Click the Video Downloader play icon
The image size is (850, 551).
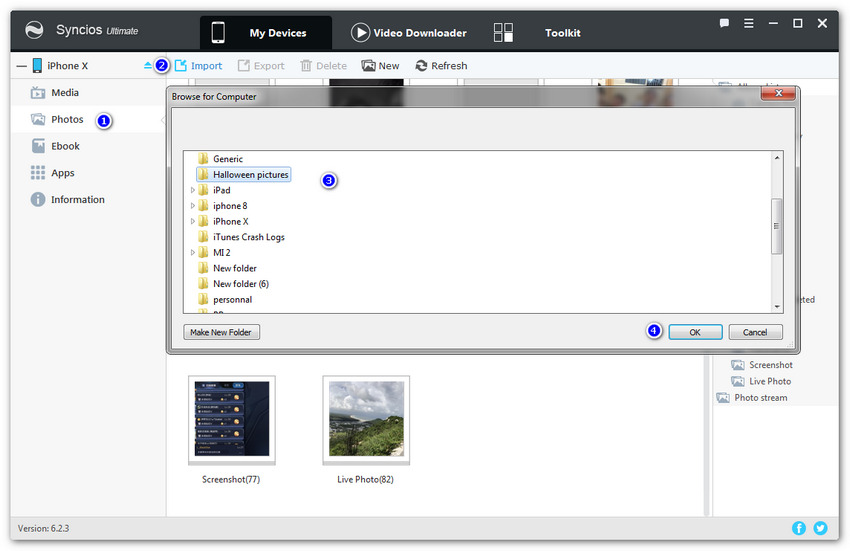(x=360, y=33)
